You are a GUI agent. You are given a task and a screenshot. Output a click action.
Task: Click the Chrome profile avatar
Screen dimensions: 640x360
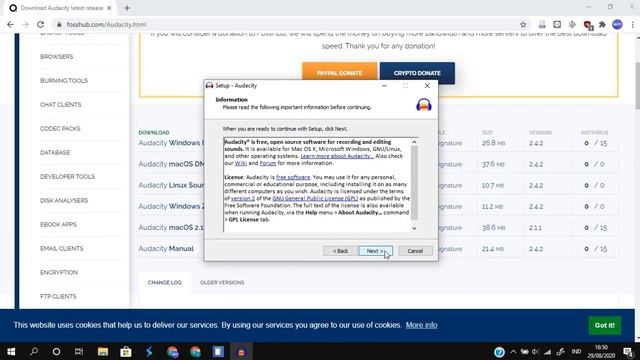618,24
